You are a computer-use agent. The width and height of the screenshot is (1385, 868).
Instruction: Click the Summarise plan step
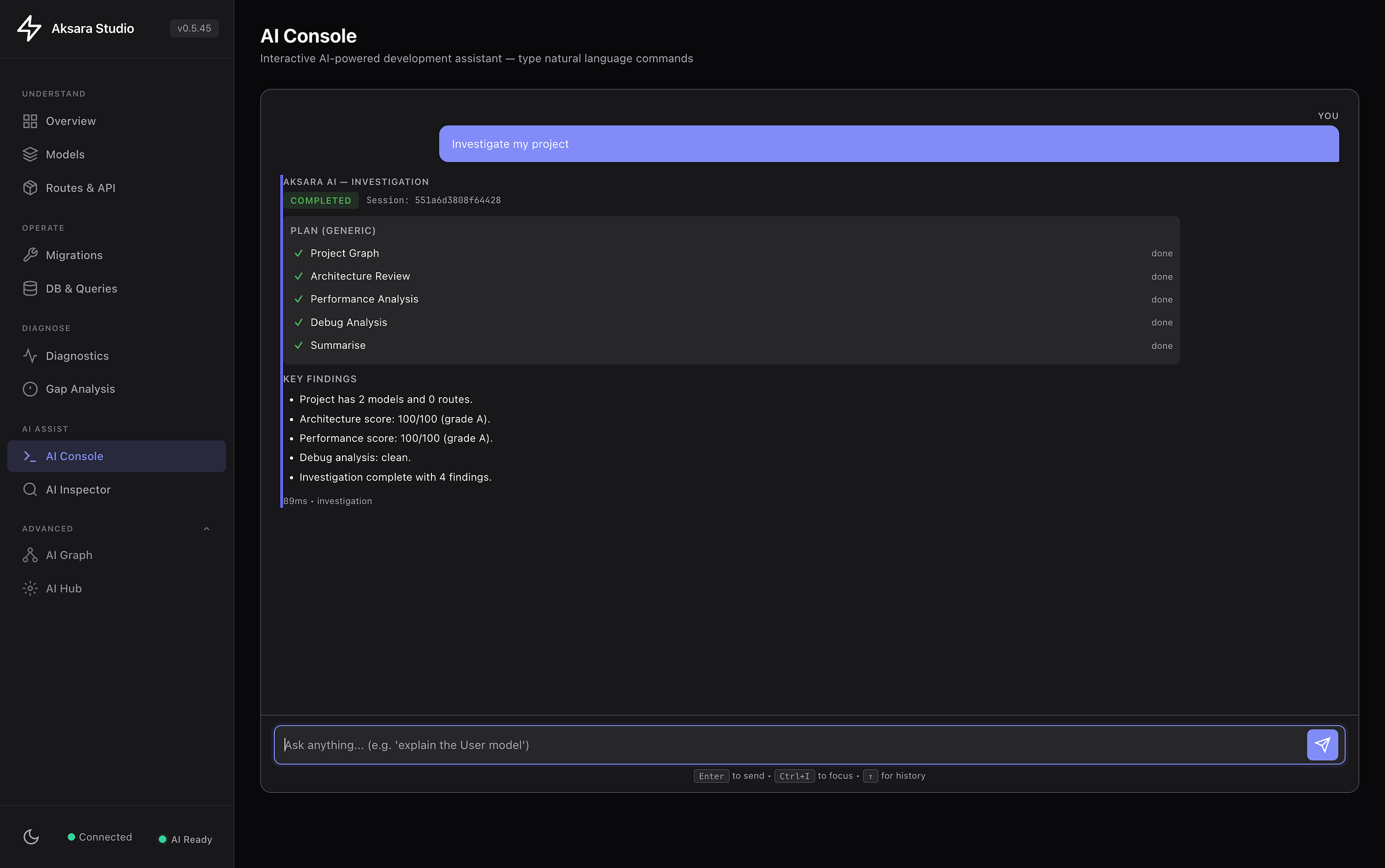[731, 346]
